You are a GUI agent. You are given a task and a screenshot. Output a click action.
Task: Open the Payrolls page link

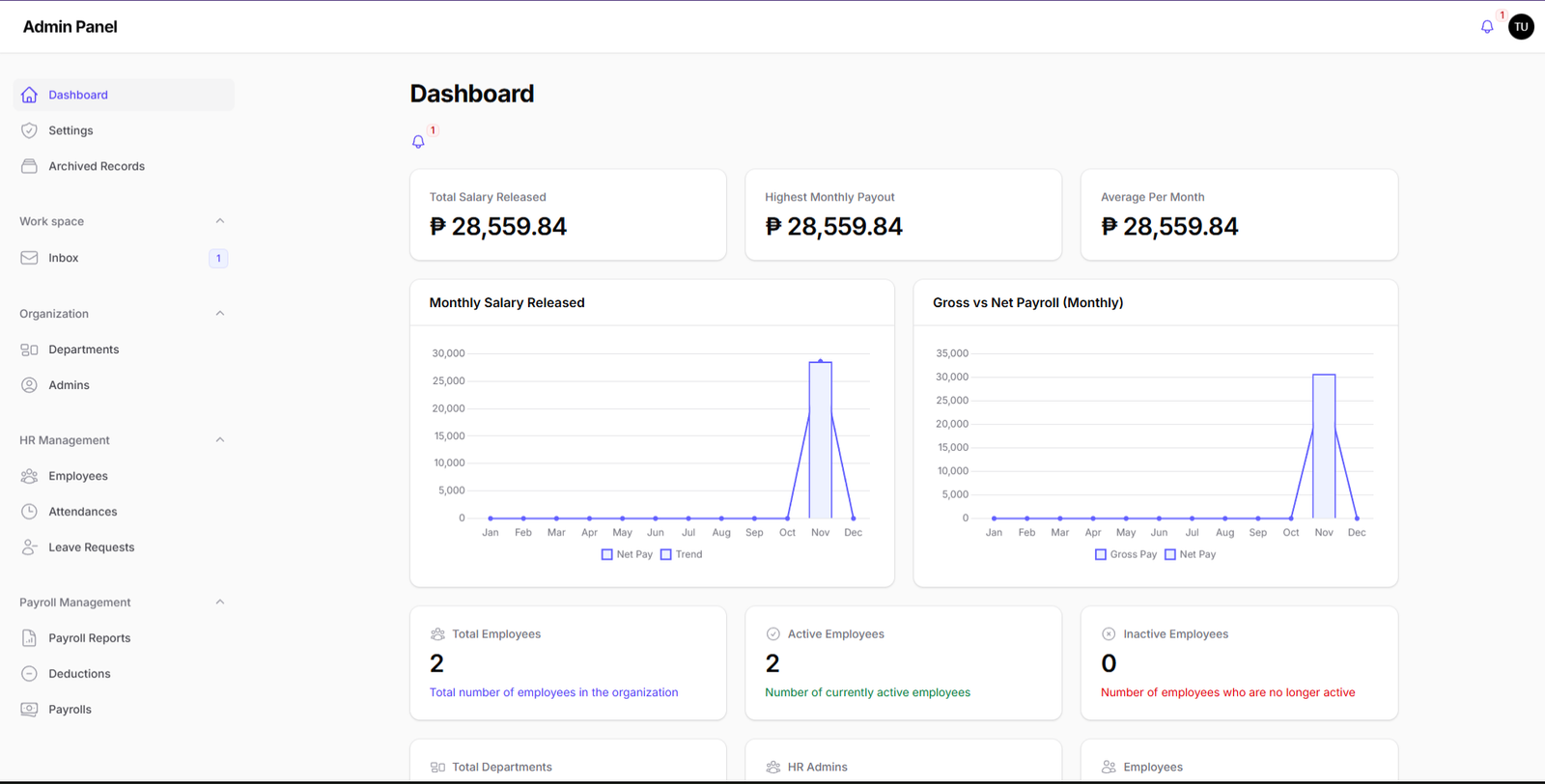pyautogui.click(x=70, y=710)
